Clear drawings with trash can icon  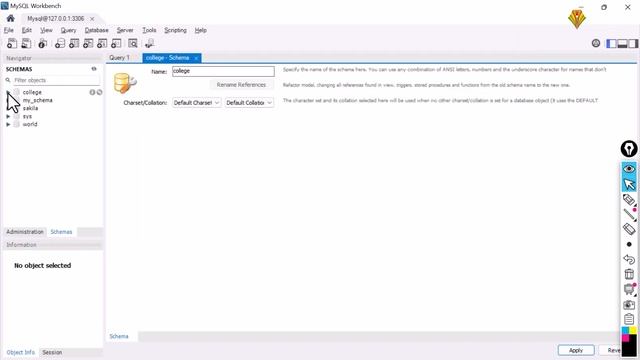[x=629, y=274]
